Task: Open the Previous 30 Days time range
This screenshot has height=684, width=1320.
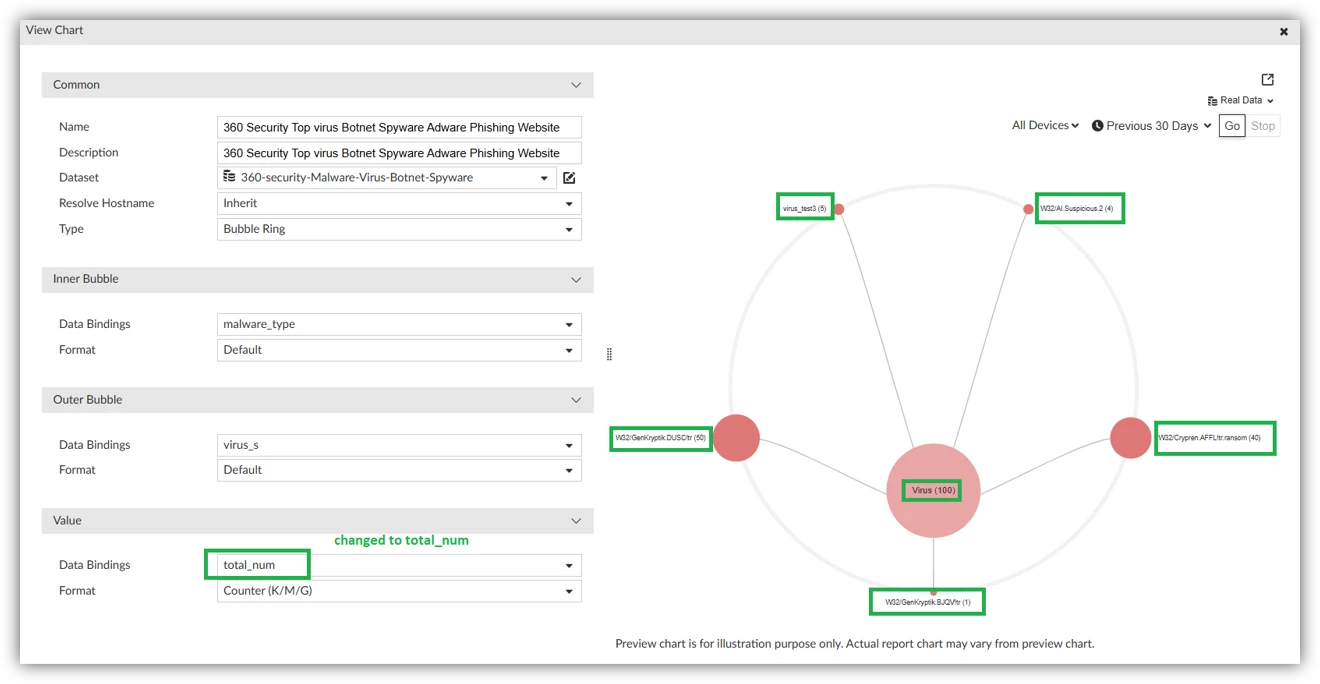Action: (x=1151, y=126)
